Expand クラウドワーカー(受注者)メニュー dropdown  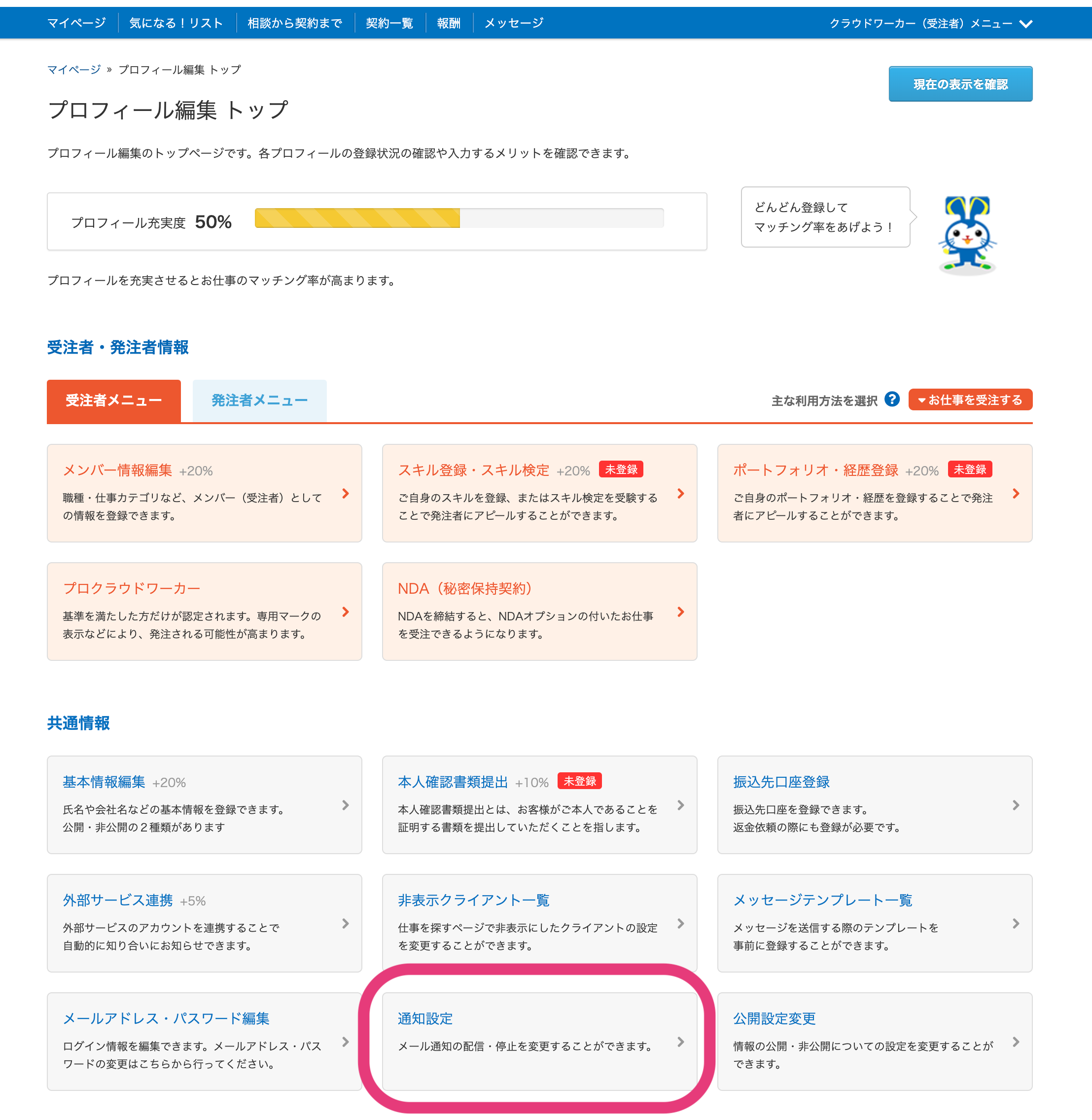click(x=920, y=24)
